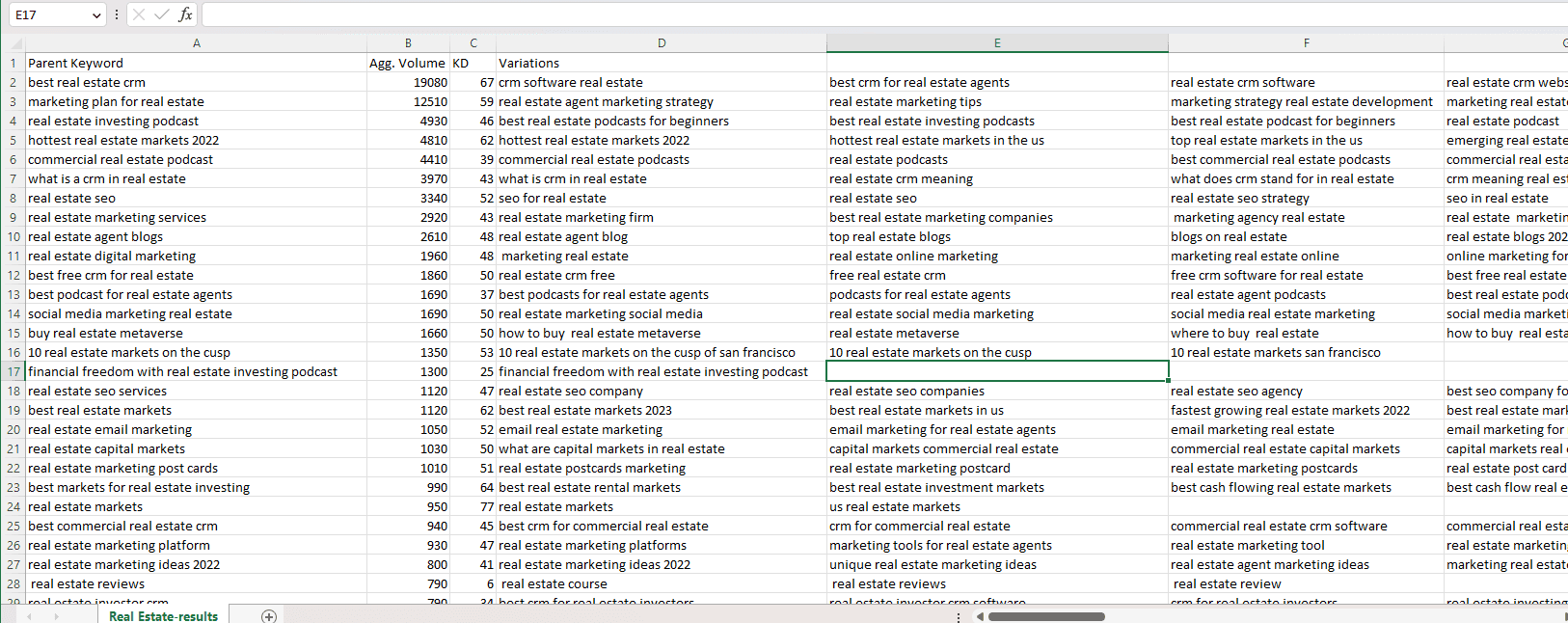Select row 17 header
The height and width of the screenshot is (623, 1568).
click(x=14, y=371)
